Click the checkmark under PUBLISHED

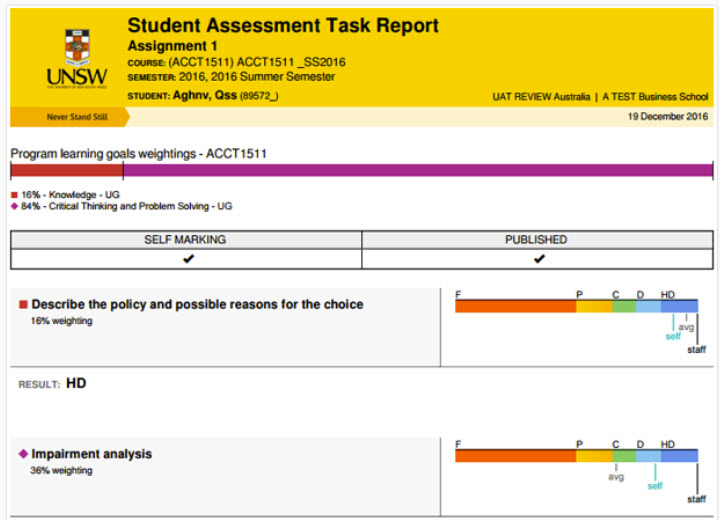tap(538, 259)
